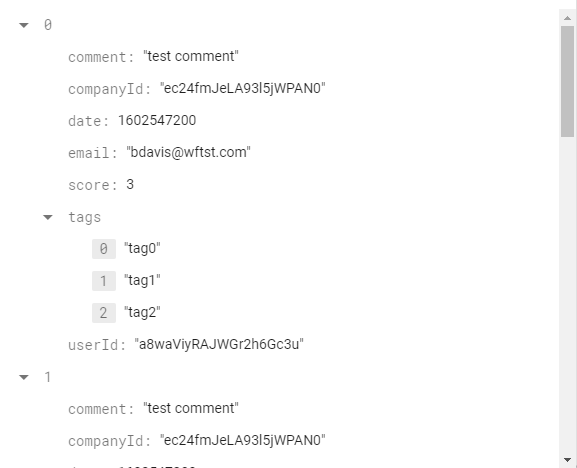Click the comment value under item 1

click(x=191, y=408)
